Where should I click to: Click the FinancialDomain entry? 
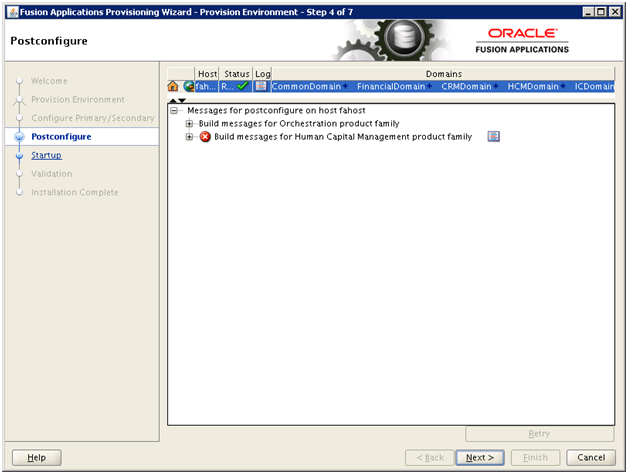coord(391,87)
